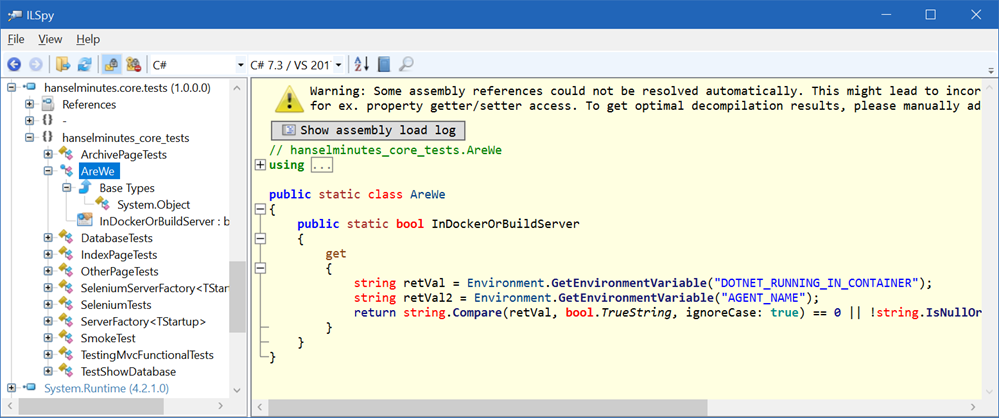This screenshot has height=418, width=999.
Task: Expand the References node
Action: click(29, 104)
